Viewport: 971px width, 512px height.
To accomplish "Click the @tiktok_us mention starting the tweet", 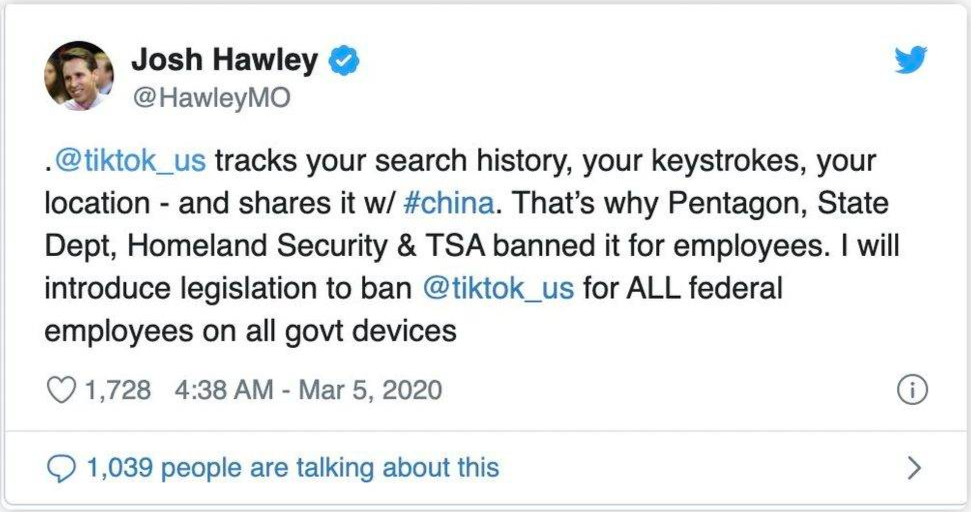I will 126,161.
